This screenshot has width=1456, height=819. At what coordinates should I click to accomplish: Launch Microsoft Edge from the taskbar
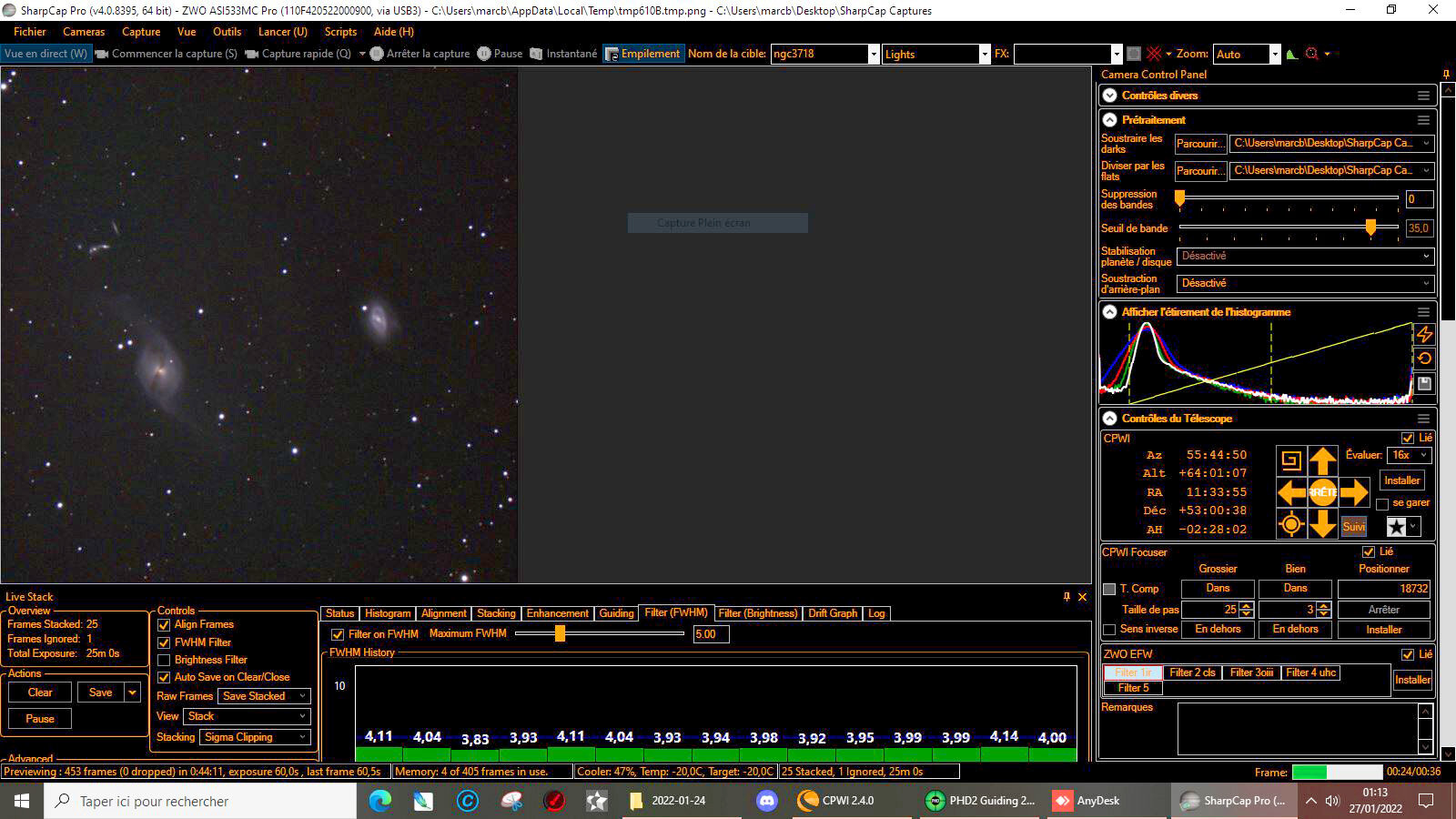pos(379,801)
